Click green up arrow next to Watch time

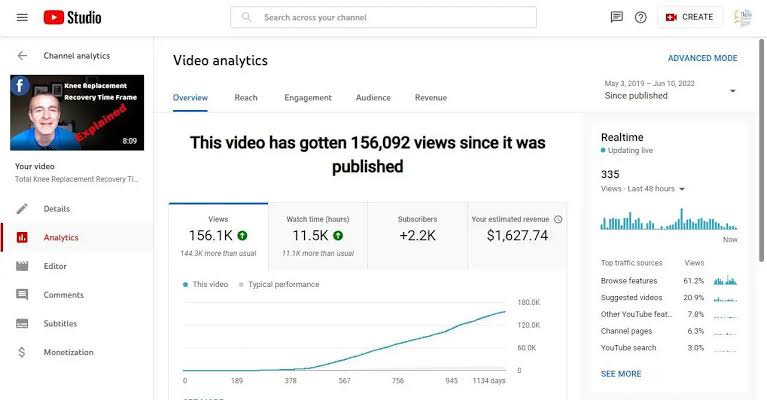(x=338, y=236)
